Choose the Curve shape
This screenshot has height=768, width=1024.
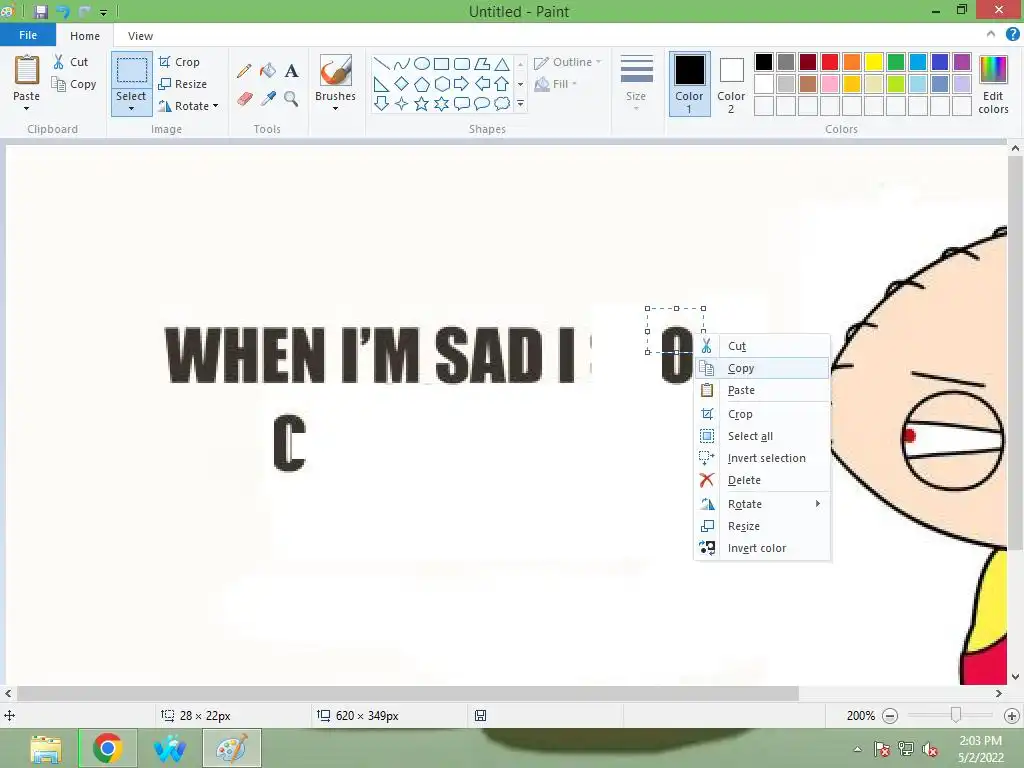pyautogui.click(x=402, y=63)
